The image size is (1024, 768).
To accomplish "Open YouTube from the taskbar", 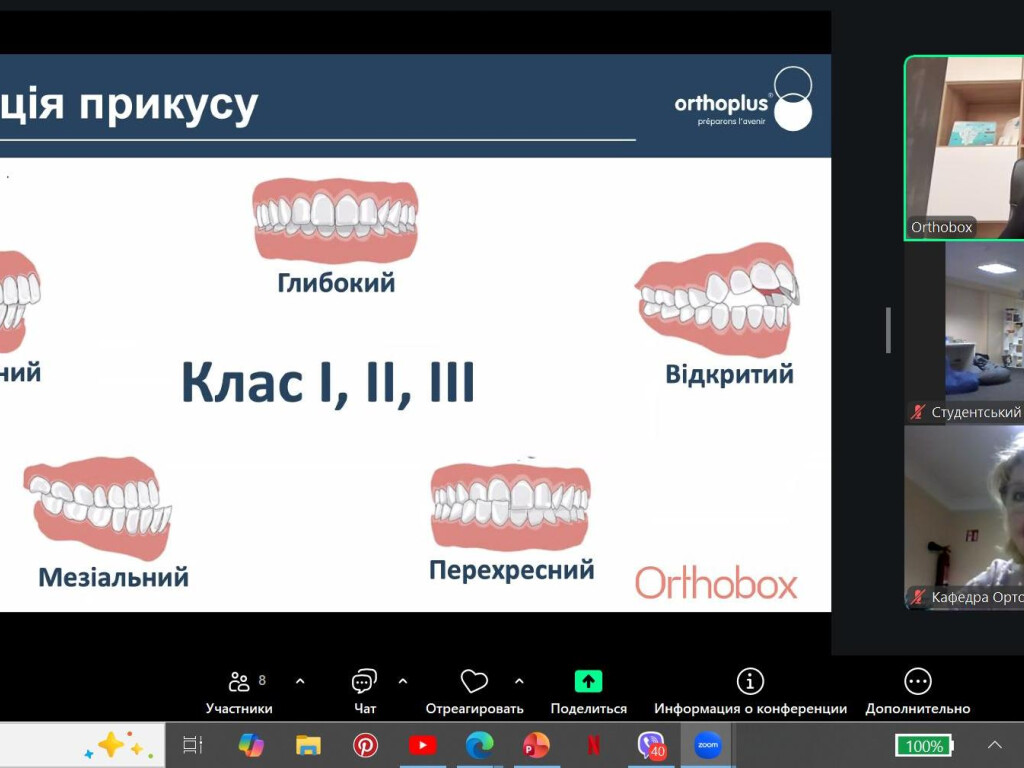I will pyautogui.click(x=423, y=745).
